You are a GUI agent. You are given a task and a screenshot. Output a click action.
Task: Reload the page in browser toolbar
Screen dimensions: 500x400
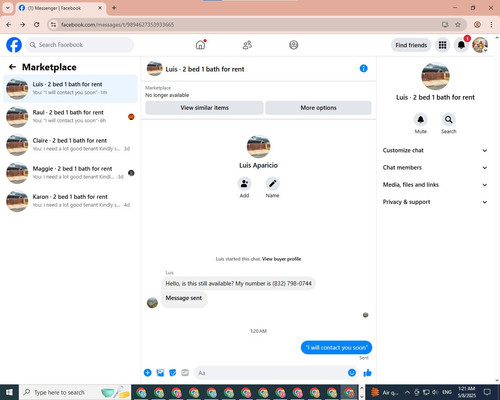tap(37, 24)
